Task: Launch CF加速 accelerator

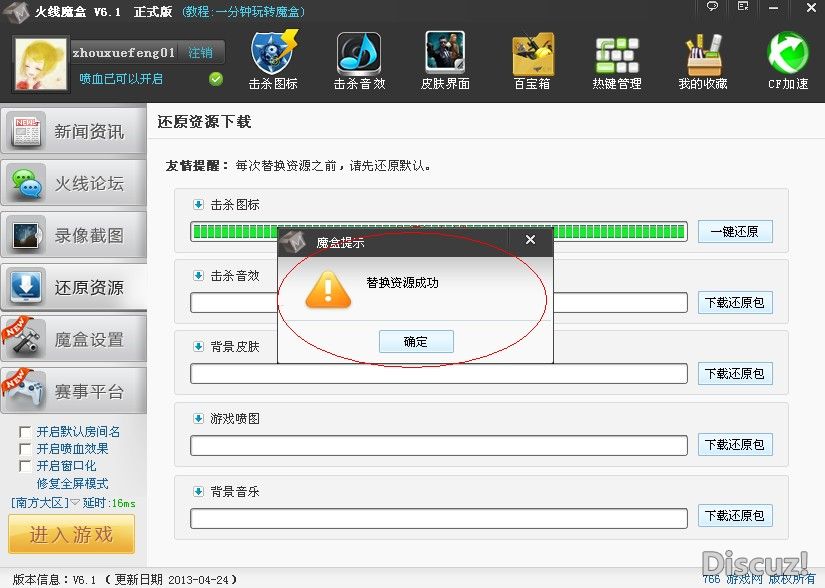Action: [x=788, y=61]
